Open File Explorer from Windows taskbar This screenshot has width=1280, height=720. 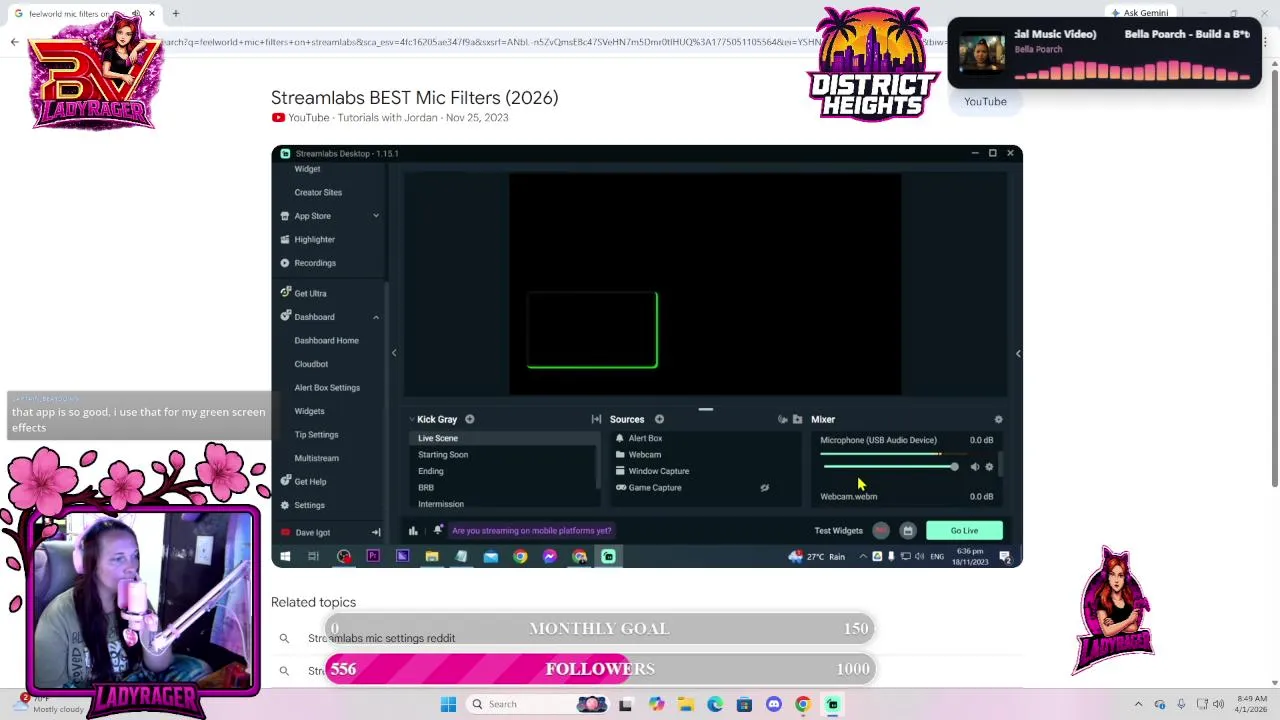[686, 704]
